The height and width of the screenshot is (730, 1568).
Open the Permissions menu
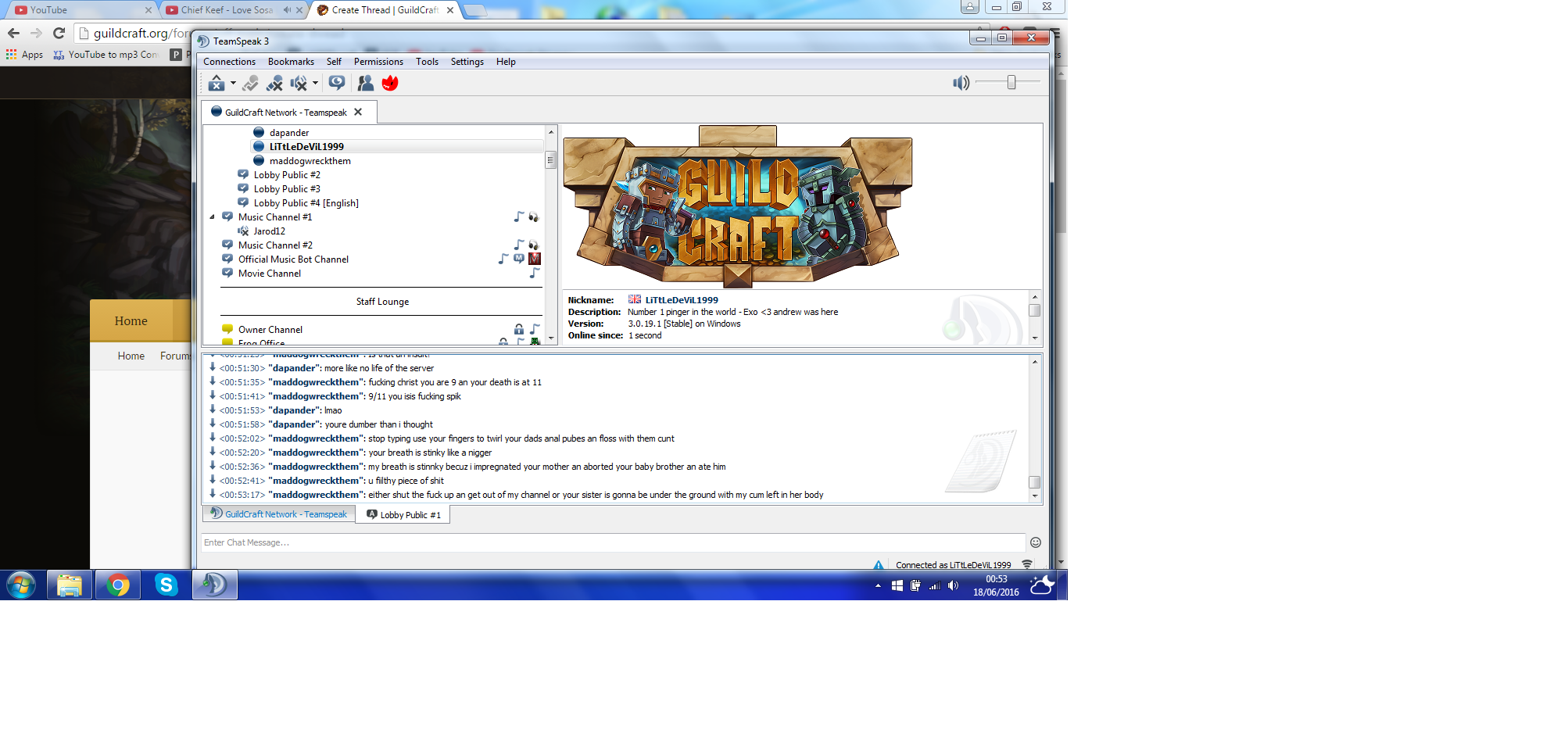click(378, 62)
